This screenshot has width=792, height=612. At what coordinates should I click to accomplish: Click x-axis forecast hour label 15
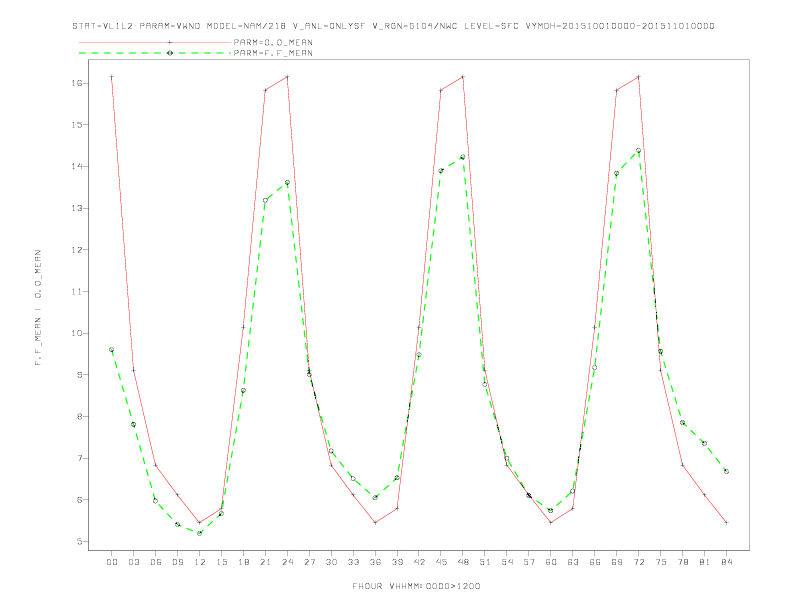[x=221, y=562]
